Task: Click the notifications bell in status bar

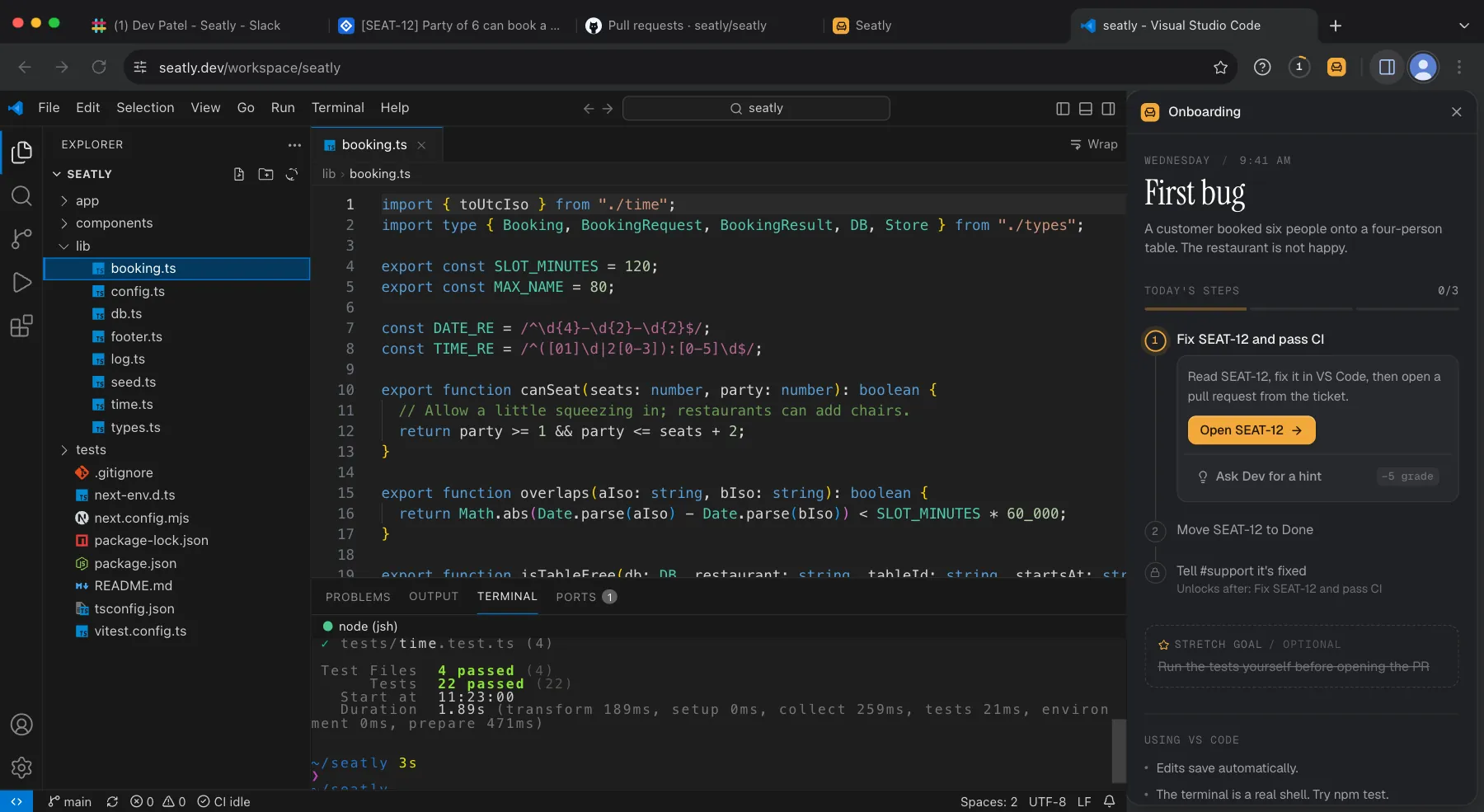Action: (1110, 801)
